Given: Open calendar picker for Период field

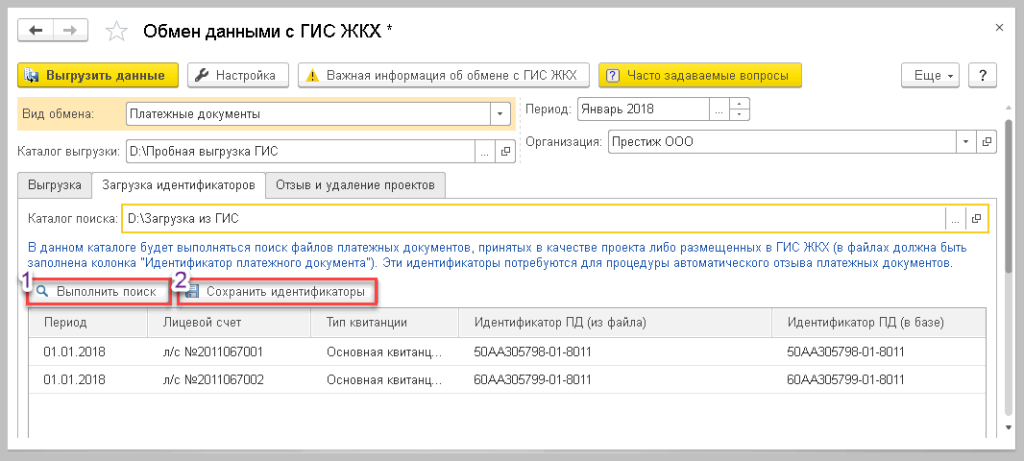Looking at the screenshot, I should coord(718,108).
